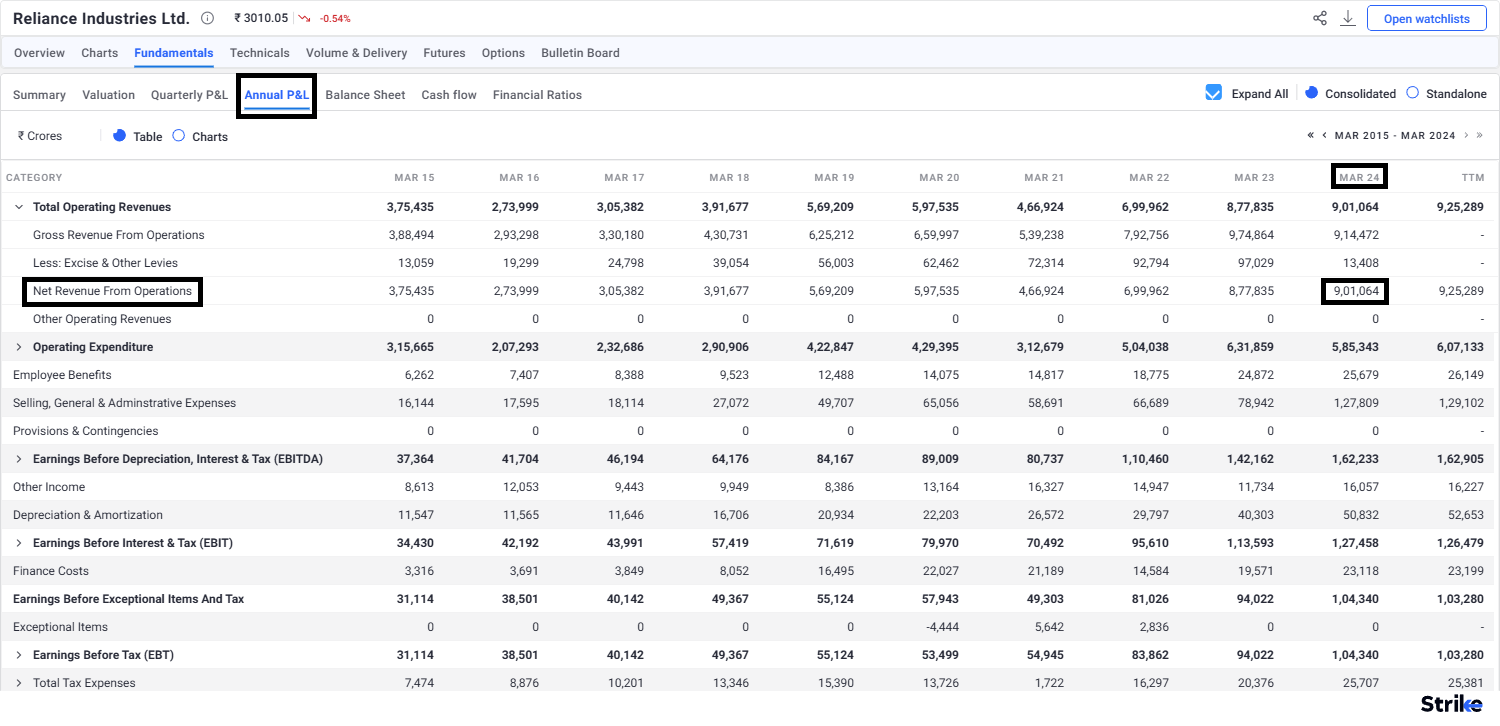The height and width of the screenshot is (726, 1500).
Task: Open the Quarterly P&L sub-tab
Action: pos(189,95)
